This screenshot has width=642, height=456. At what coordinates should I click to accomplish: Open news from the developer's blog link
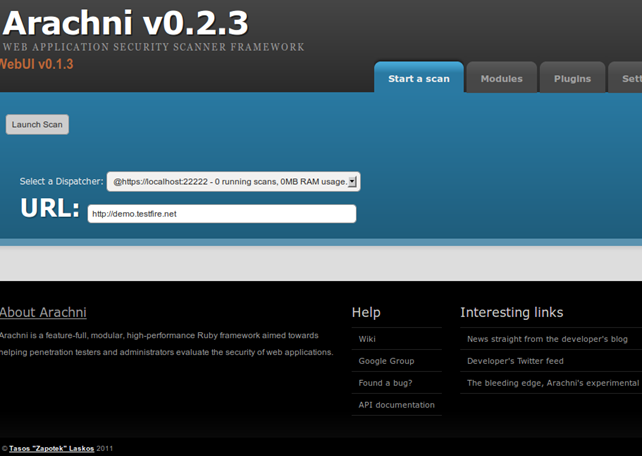pyautogui.click(x=547, y=339)
